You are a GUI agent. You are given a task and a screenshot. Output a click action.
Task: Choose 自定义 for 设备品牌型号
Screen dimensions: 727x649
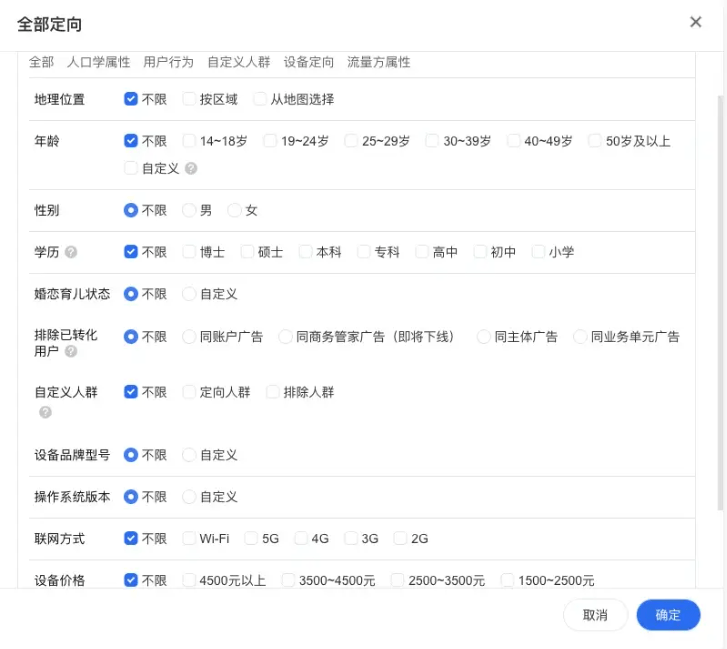189,455
